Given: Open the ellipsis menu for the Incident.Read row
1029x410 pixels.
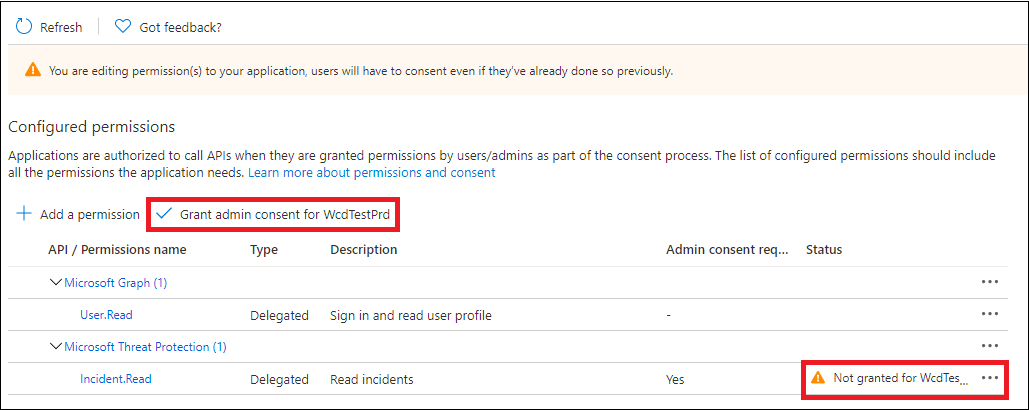Looking at the screenshot, I should (990, 378).
